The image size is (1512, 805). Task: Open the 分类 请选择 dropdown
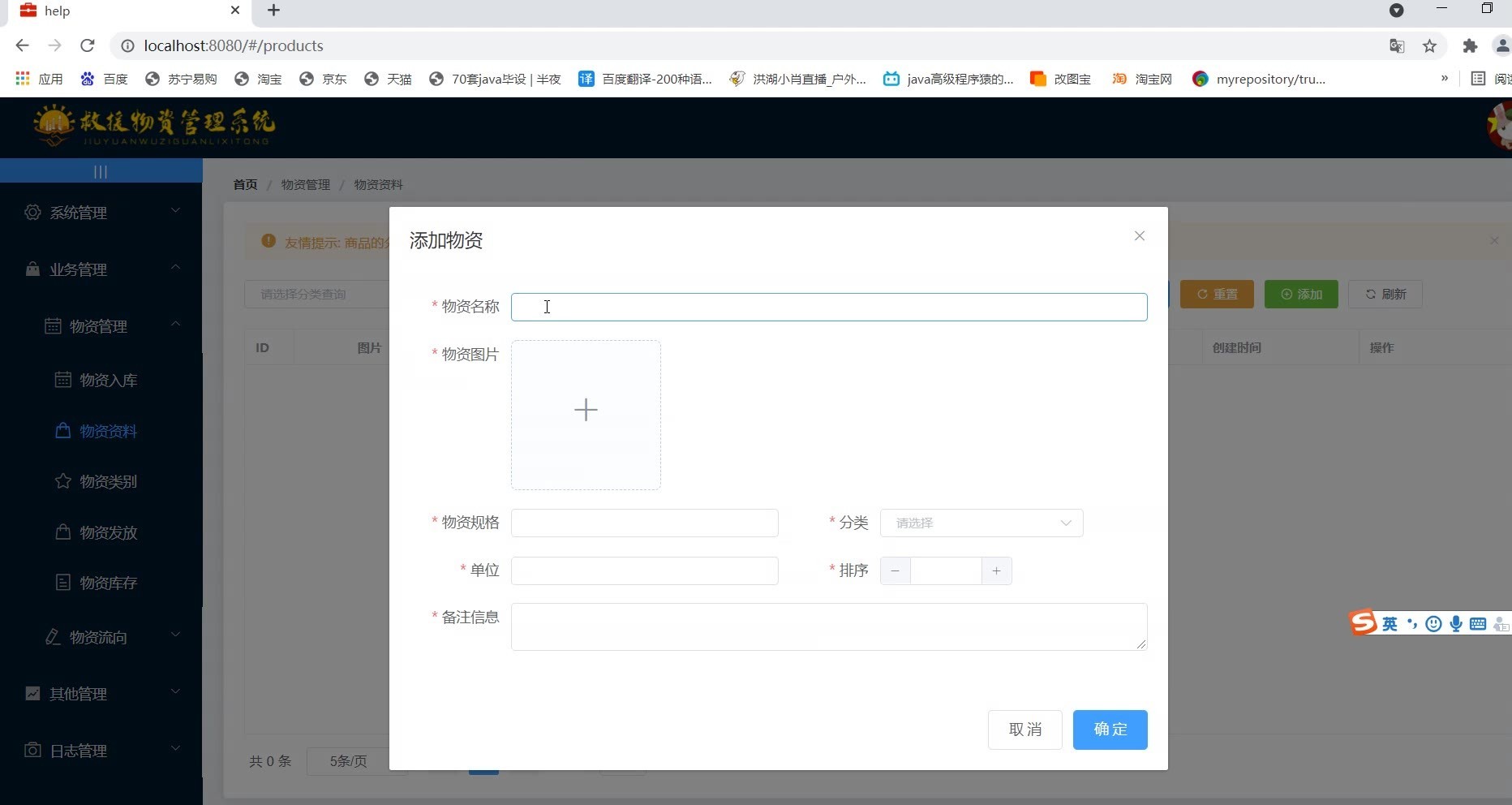pos(982,523)
